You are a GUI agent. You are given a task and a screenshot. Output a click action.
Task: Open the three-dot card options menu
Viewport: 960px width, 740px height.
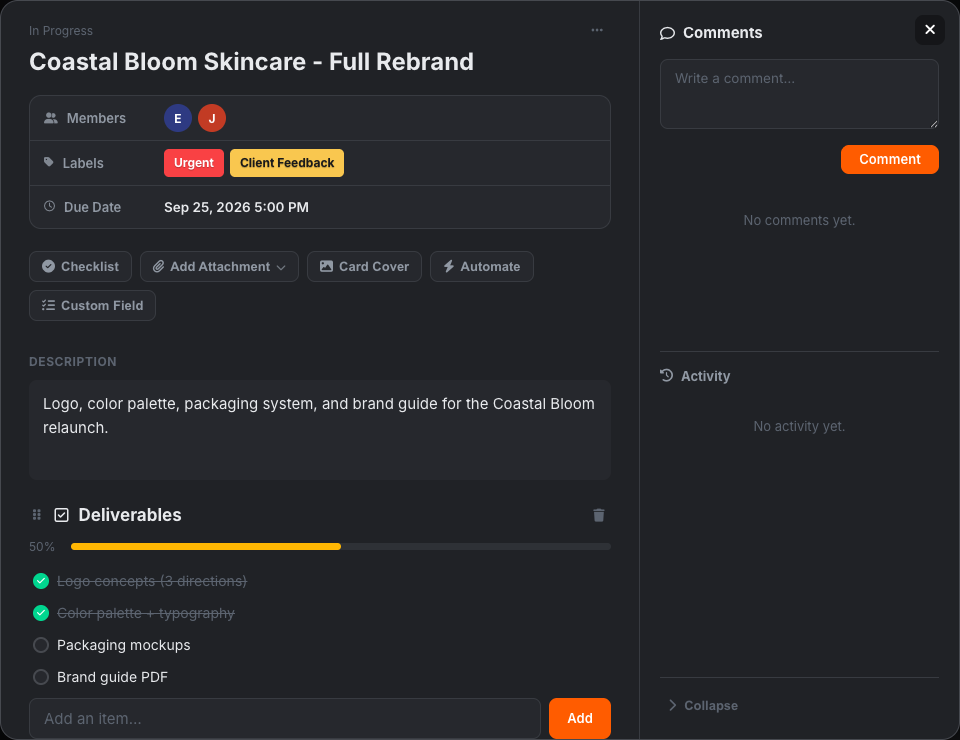click(x=597, y=30)
